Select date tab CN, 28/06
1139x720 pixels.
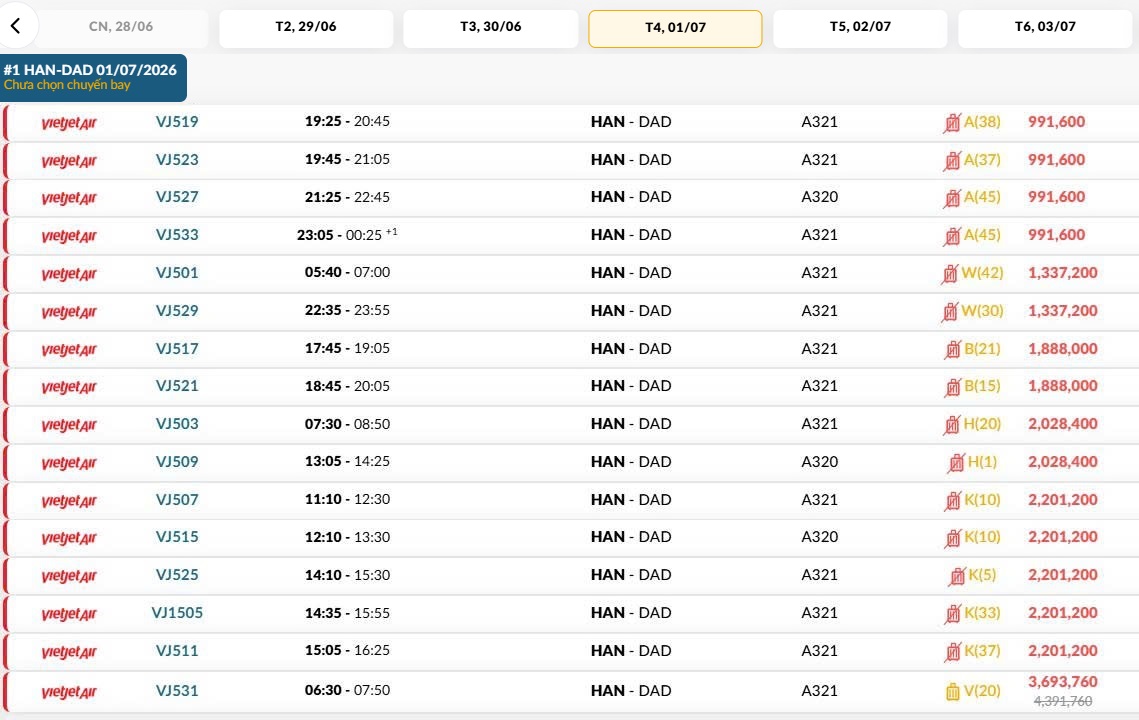coord(121,27)
